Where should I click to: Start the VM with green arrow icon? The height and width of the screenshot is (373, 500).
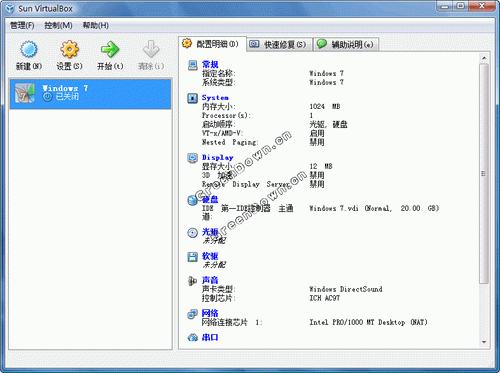(110, 49)
